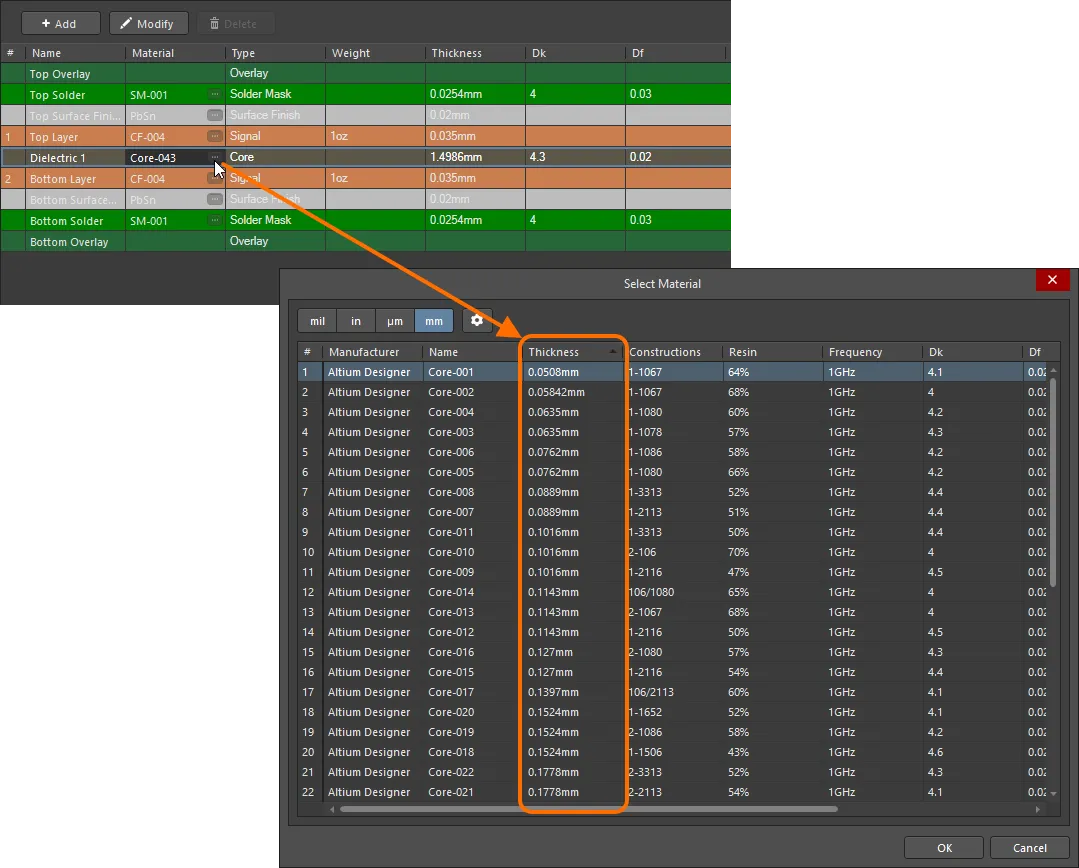Viewport: 1079px width, 868px height.
Task: Select Core-006 material row
Action: pos(672,452)
